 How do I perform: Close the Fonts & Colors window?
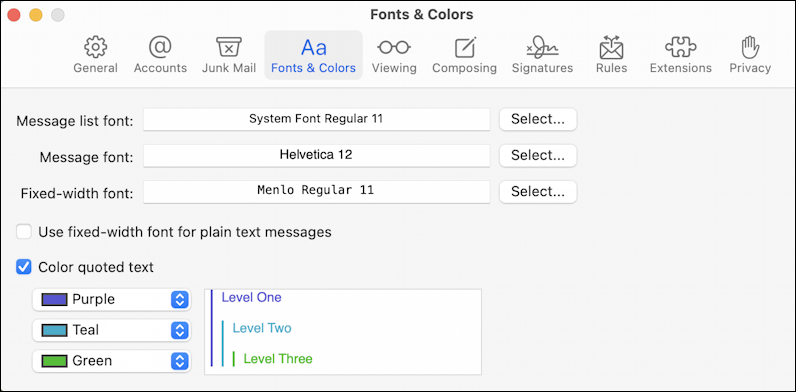click(14, 15)
